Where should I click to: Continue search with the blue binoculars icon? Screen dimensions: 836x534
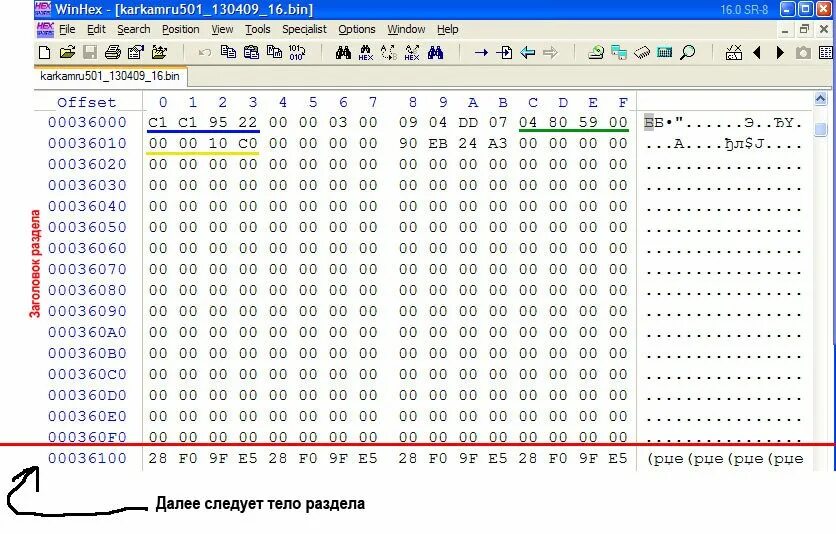[435, 52]
